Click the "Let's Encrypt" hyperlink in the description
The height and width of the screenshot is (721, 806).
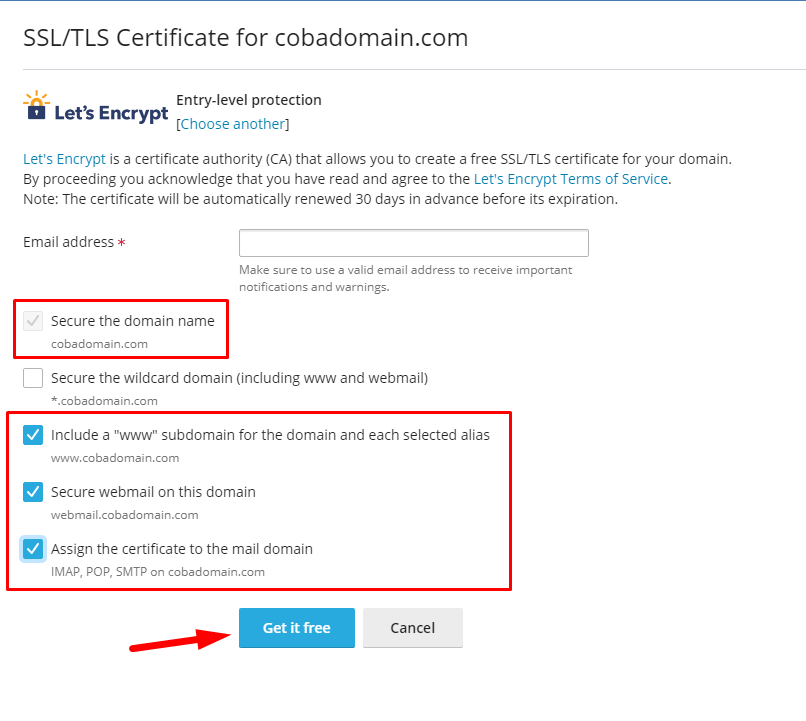point(64,158)
